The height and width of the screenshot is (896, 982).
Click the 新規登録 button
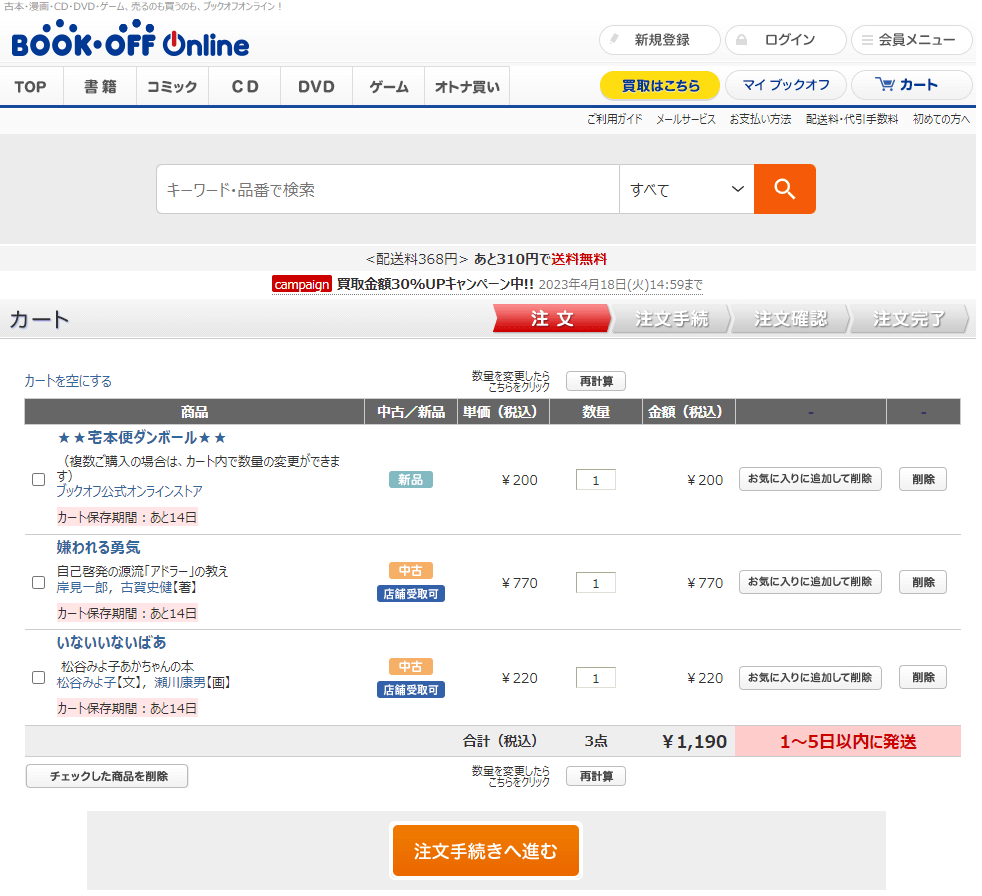pos(660,40)
